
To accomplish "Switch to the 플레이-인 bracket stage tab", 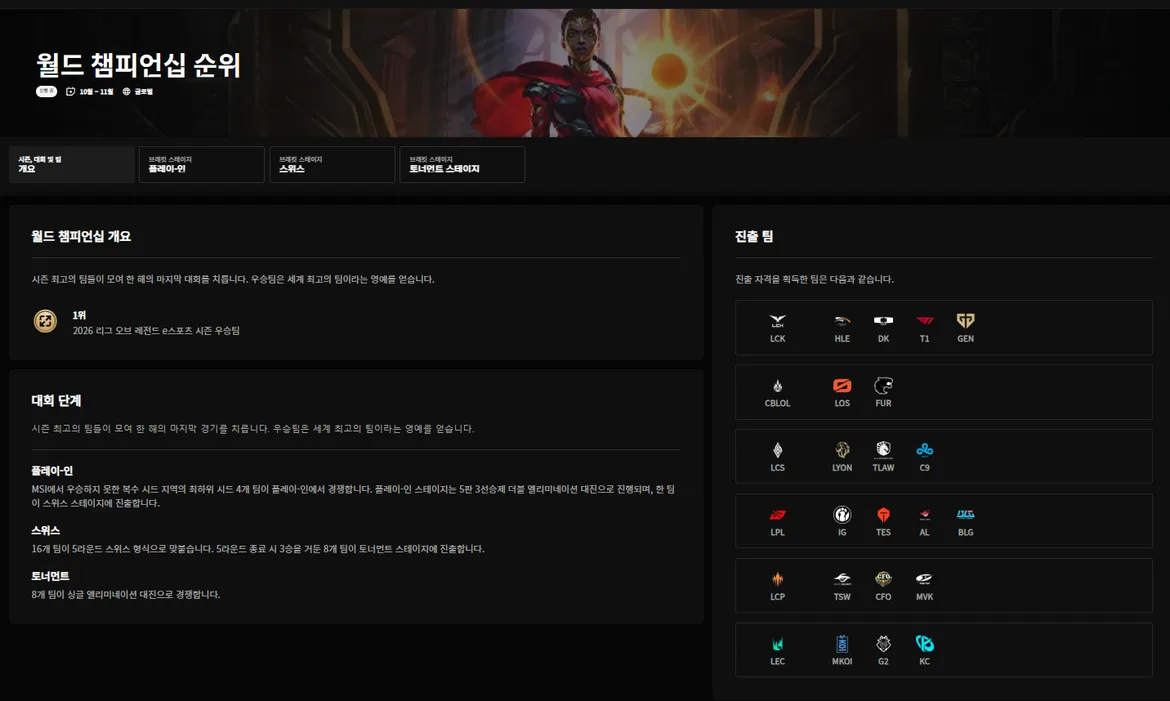I will tap(201, 164).
